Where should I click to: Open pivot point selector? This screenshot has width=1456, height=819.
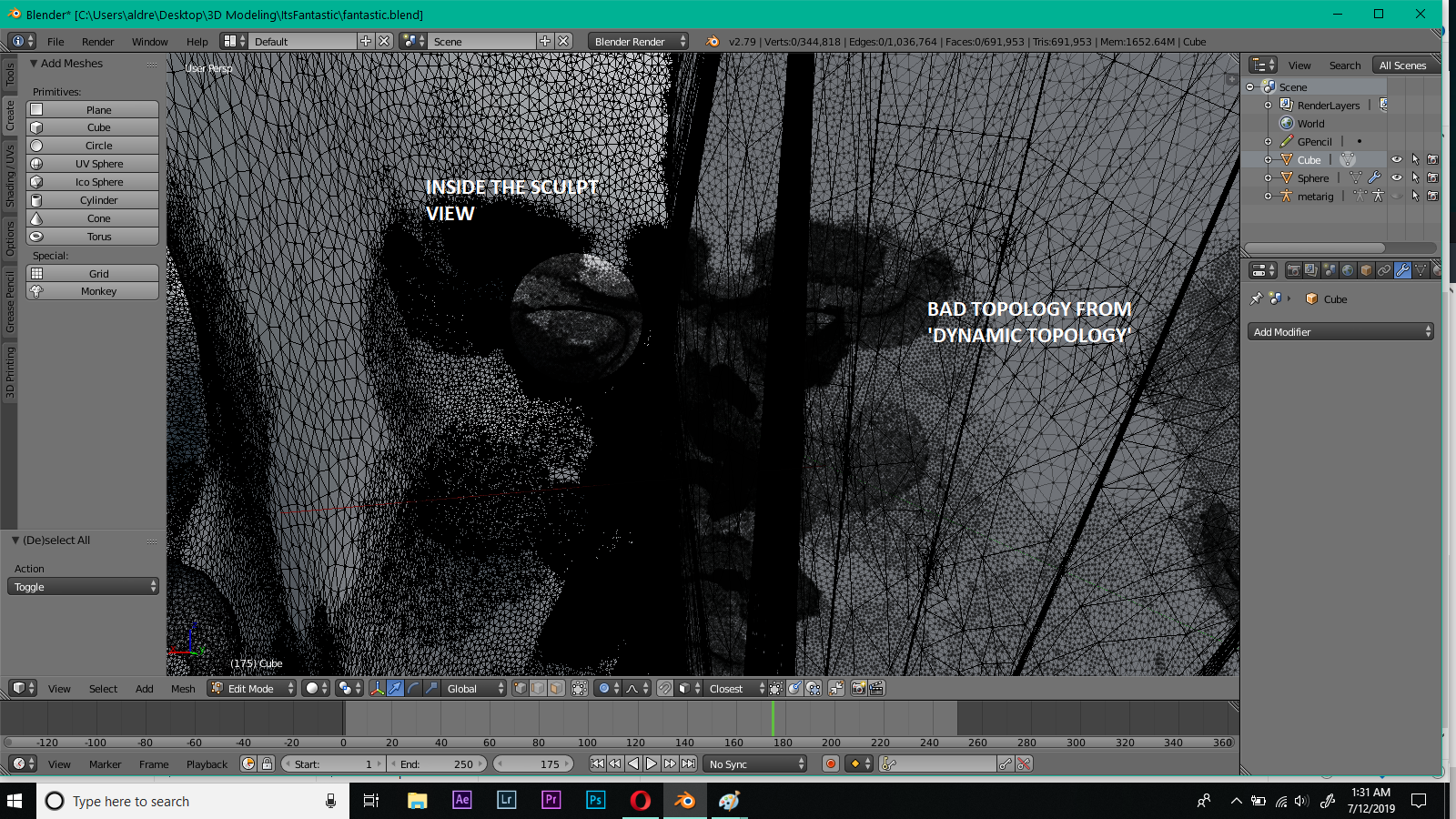(349, 689)
